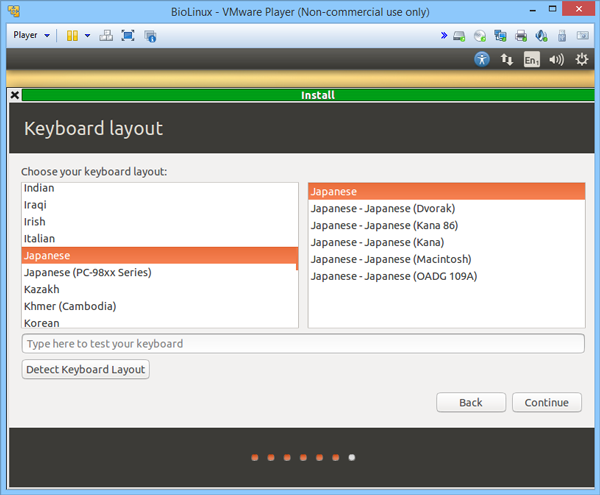Select Japanese (PC-98xx Series) layout

click(x=160, y=272)
